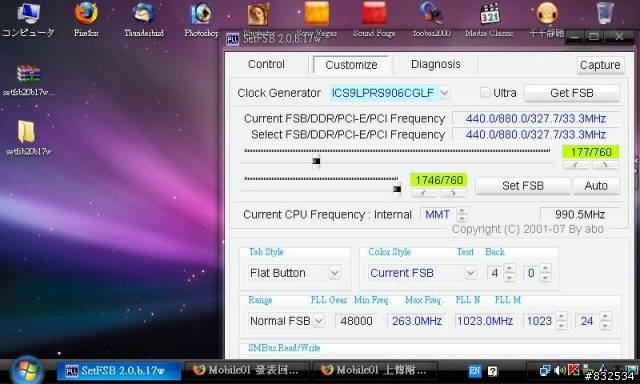Screen dimensions: 640x384
Task: Open the setfsb20b17w archive file icon
Action: pyautogui.click(x=29, y=80)
